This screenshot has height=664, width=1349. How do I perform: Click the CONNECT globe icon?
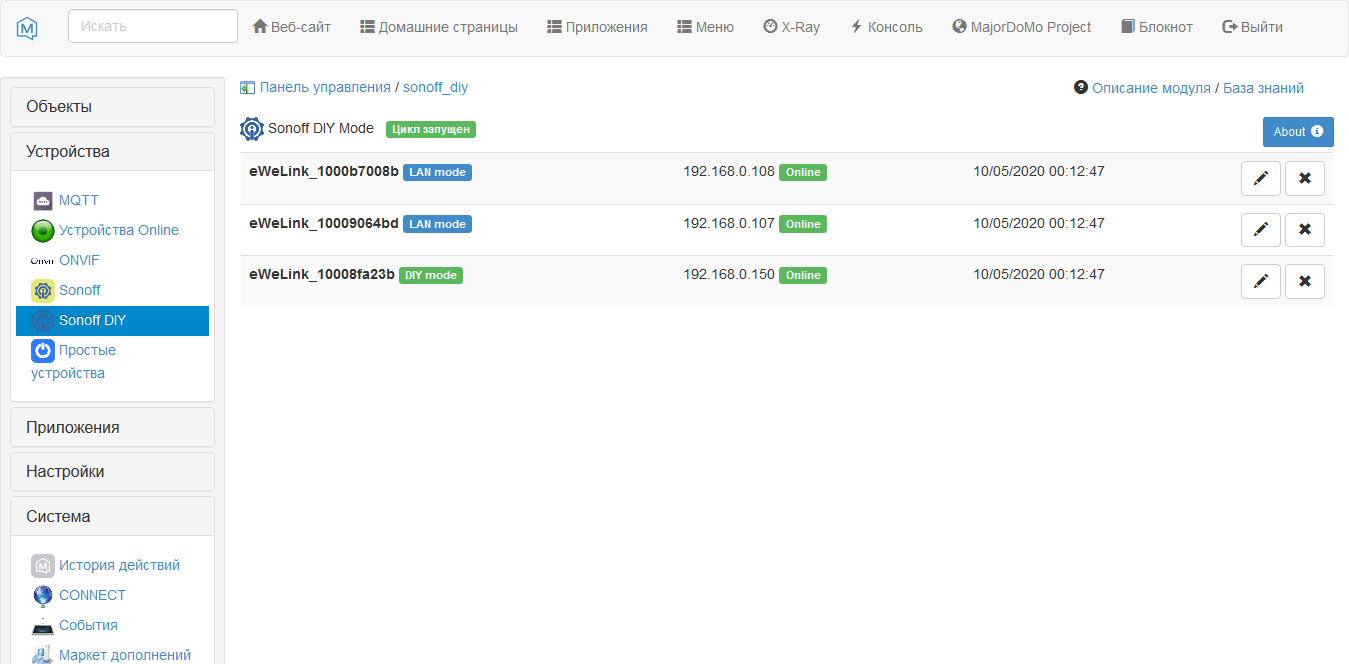coord(43,596)
